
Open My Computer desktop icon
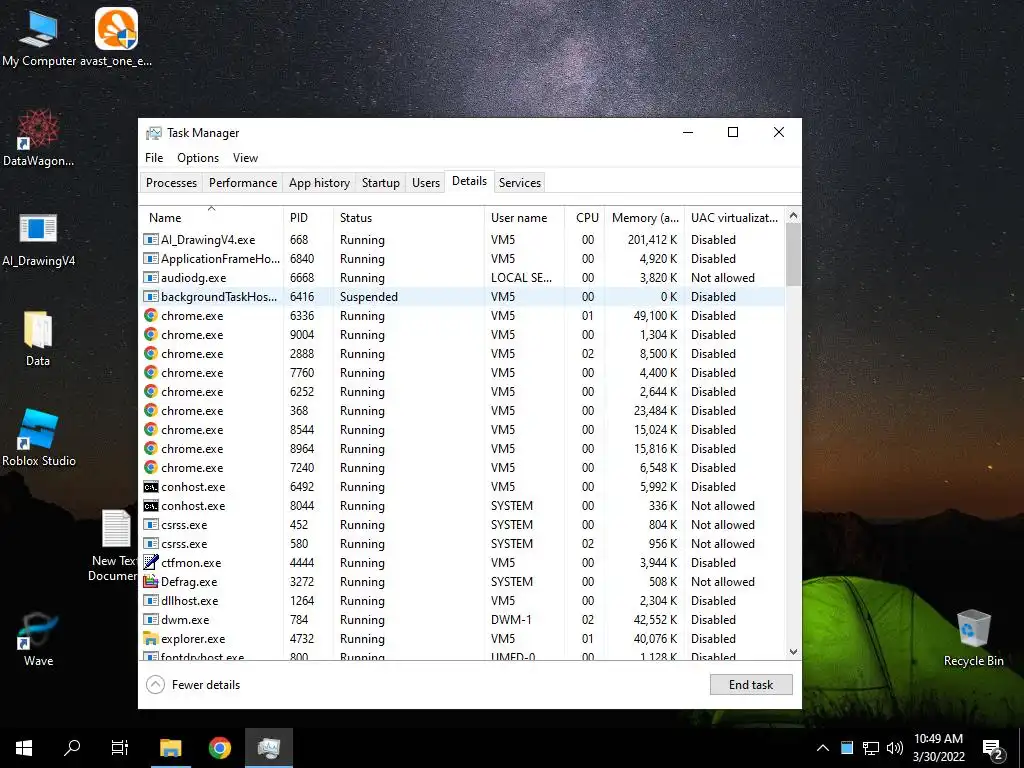(39, 37)
